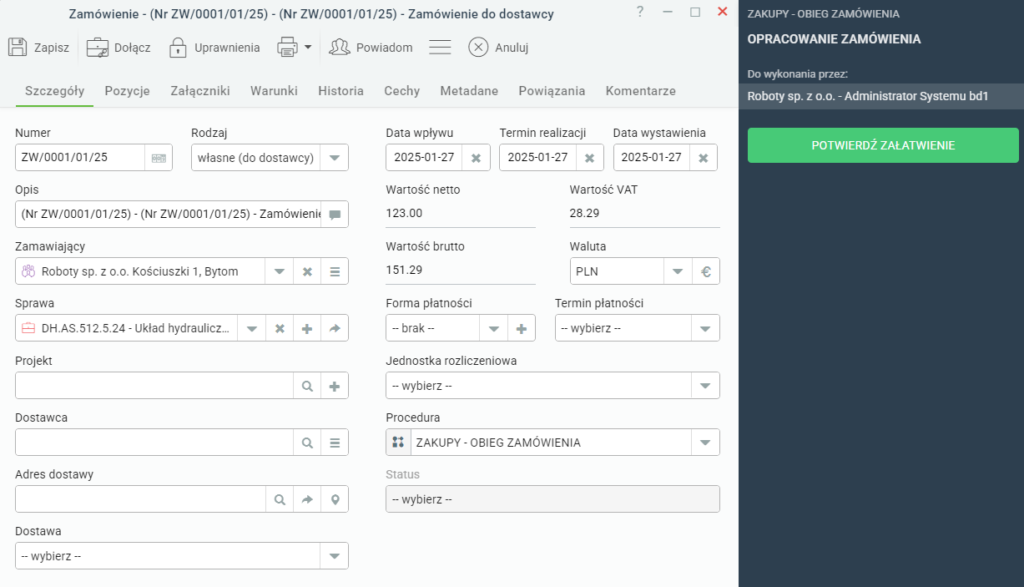Open the Dostawca list icon
The width and height of the screenshot is (1024, 587).
(334, 443)
